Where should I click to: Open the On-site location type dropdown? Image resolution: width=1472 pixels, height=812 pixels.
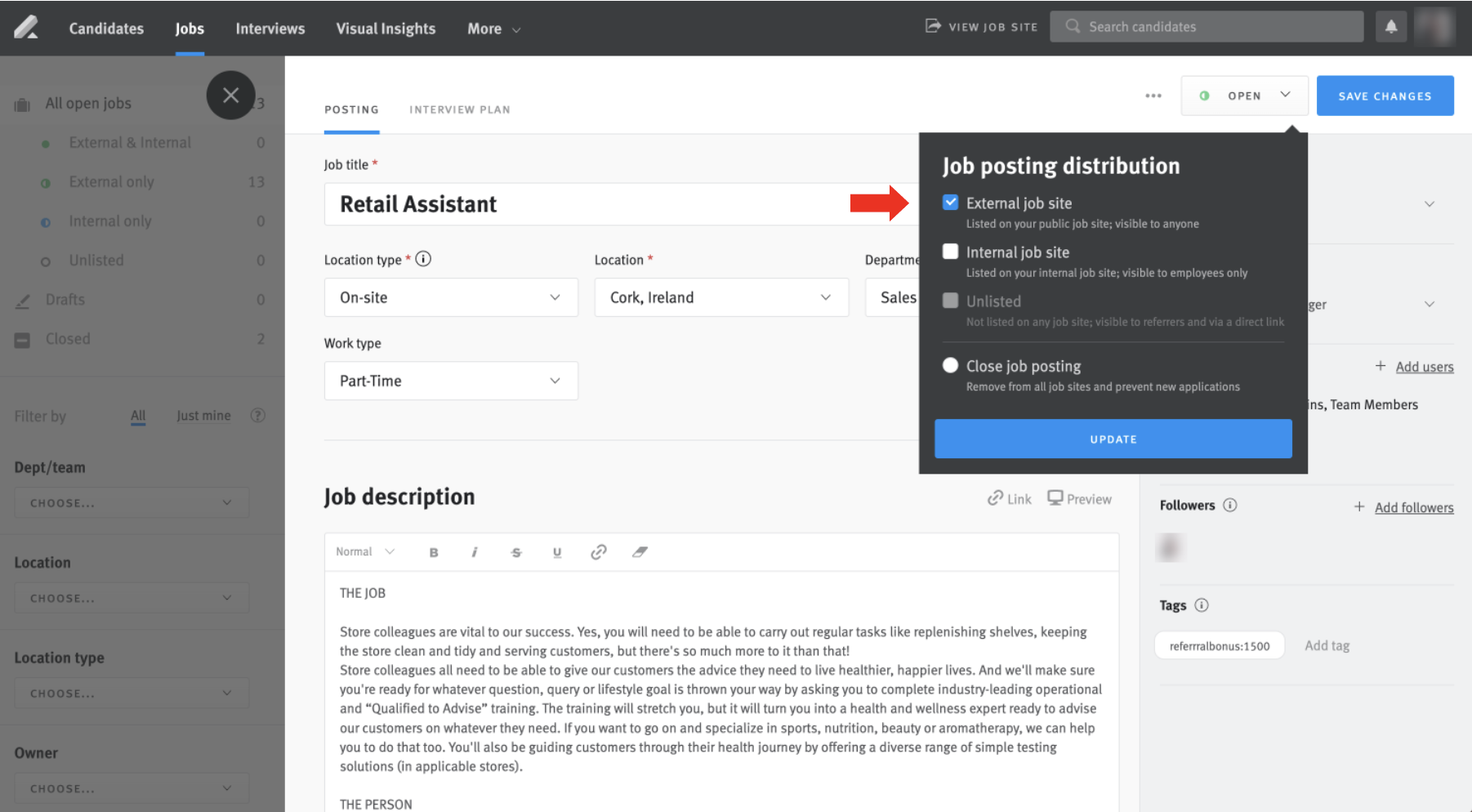point(450,297)
